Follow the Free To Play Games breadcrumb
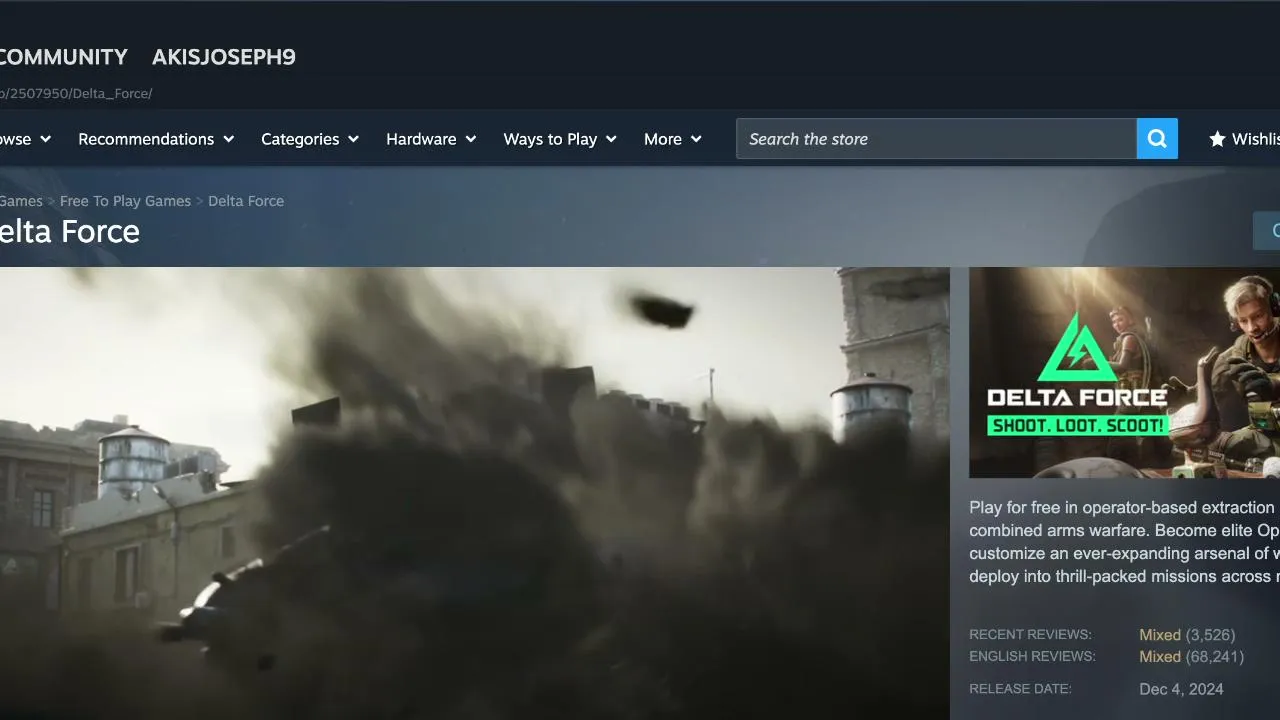 click(x=125, y=201)
